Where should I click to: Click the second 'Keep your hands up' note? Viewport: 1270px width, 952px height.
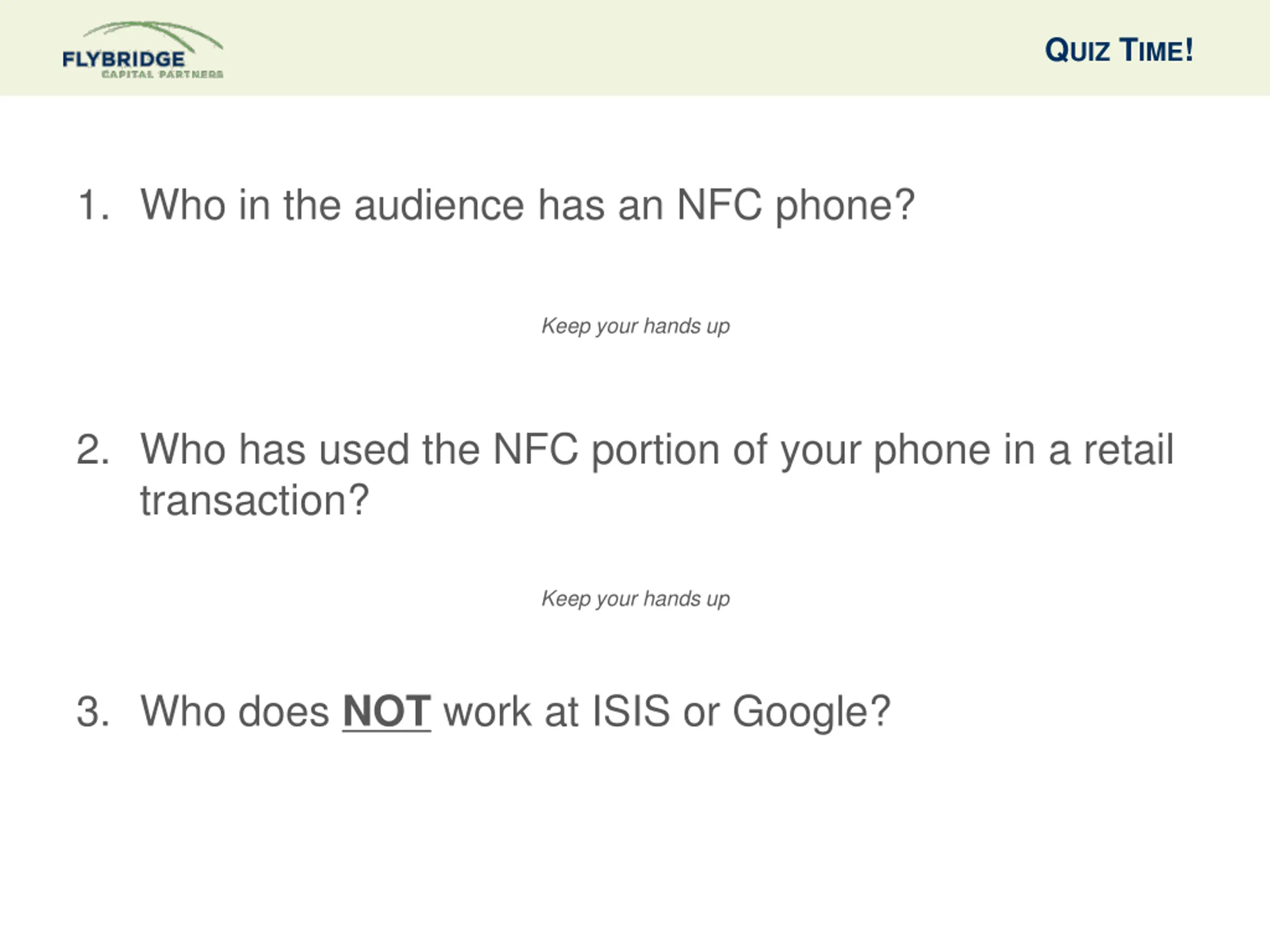[635, 598]
